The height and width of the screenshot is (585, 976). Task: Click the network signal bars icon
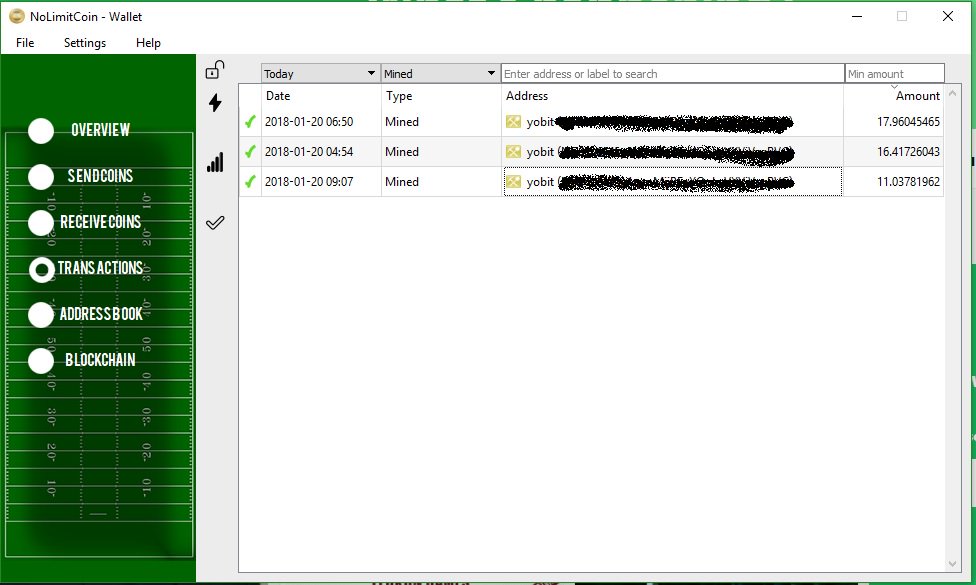pyautogui.click(x=215, y=162)
